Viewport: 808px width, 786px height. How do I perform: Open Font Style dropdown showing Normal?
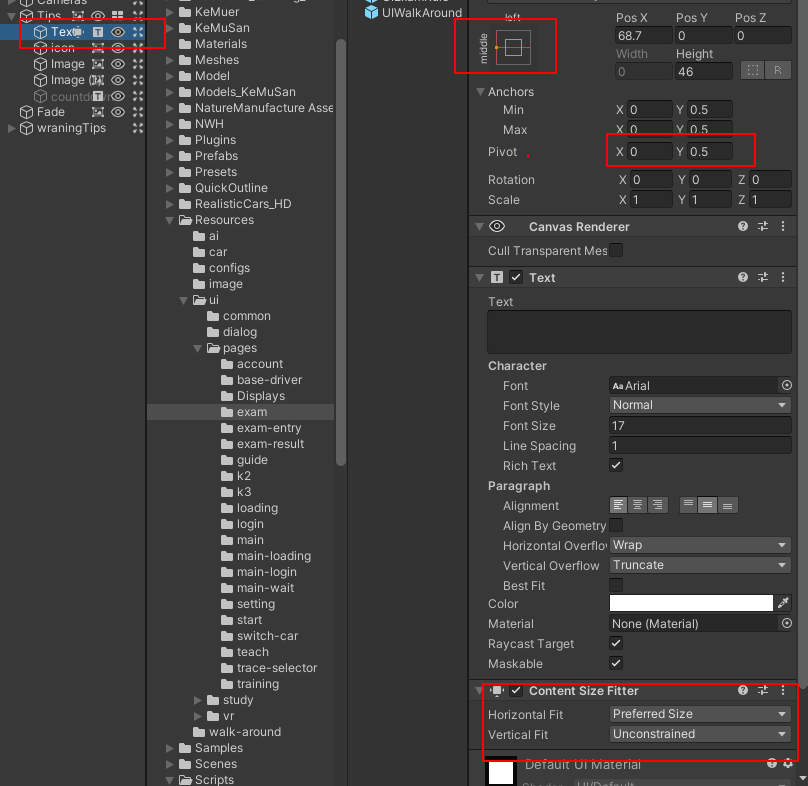click(x=700, y=405)
